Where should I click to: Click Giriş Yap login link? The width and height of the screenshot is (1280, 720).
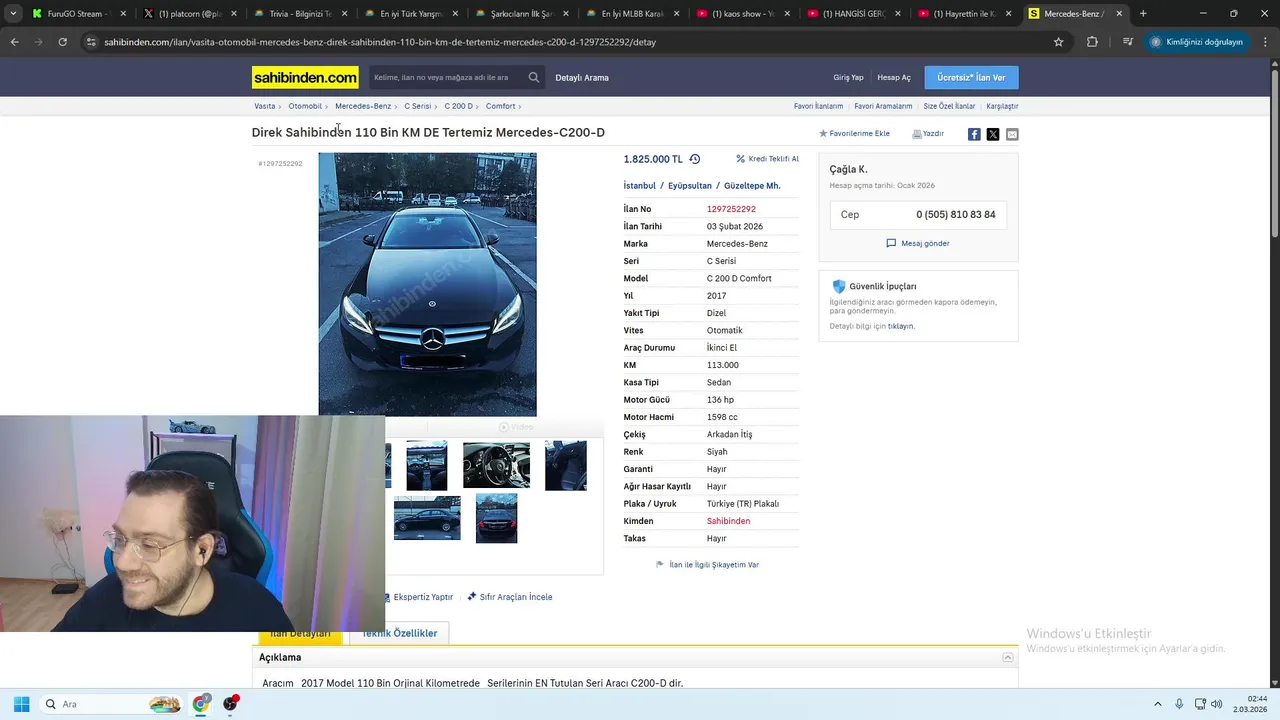[848, 77]
